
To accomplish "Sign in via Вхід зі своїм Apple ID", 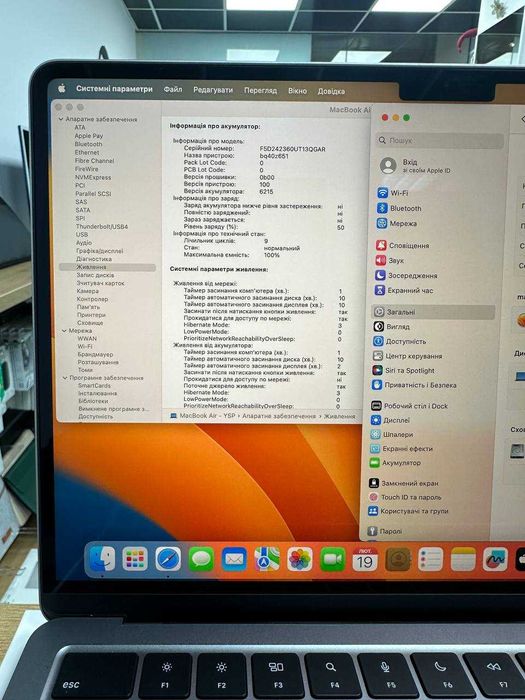I will coord(415,166).
